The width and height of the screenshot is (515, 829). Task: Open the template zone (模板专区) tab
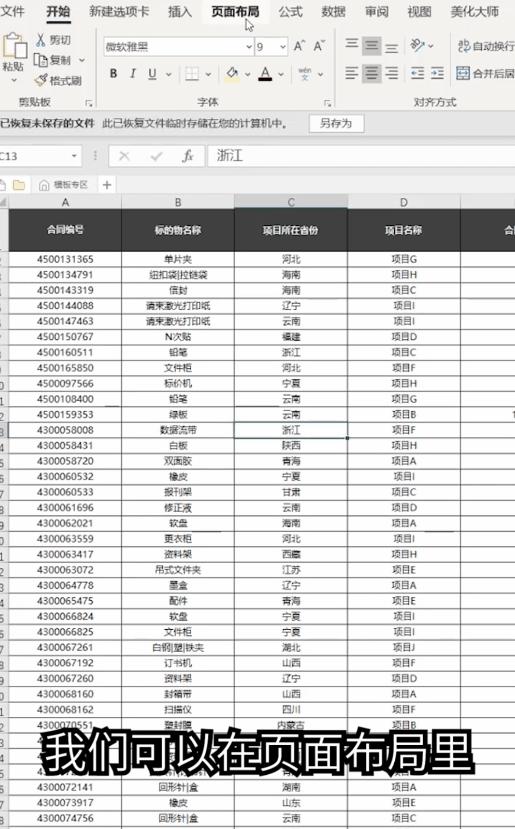(x=63, y=185)
